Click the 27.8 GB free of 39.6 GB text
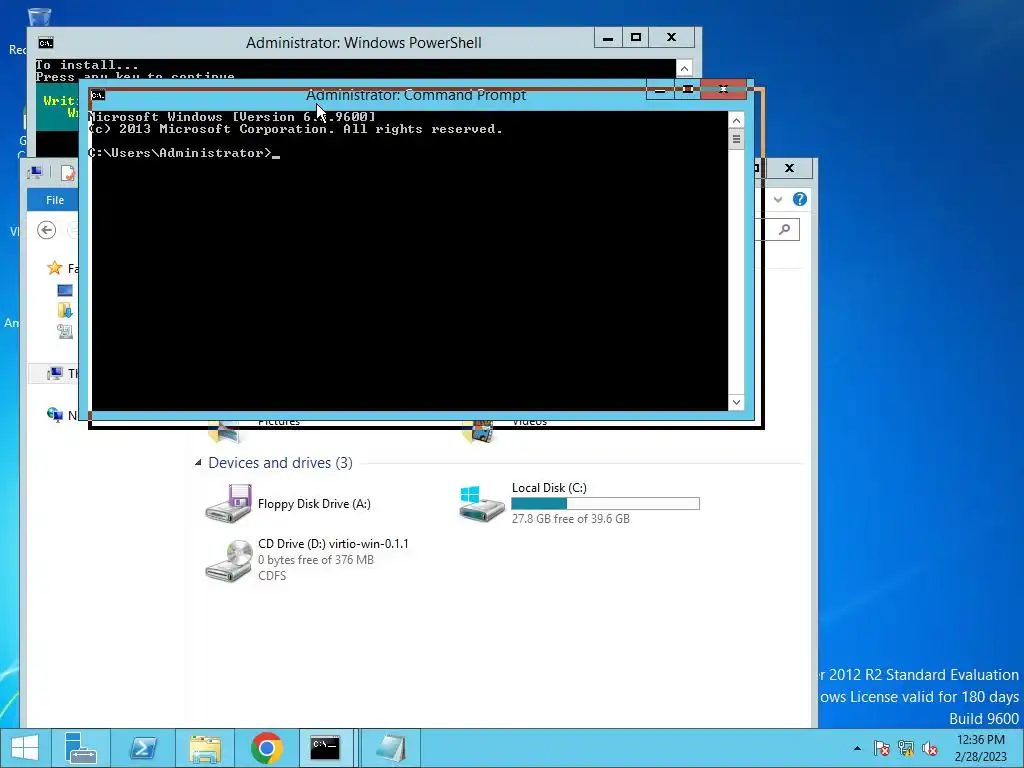Screen dimensions: 1024x768 tap(571, 519)
